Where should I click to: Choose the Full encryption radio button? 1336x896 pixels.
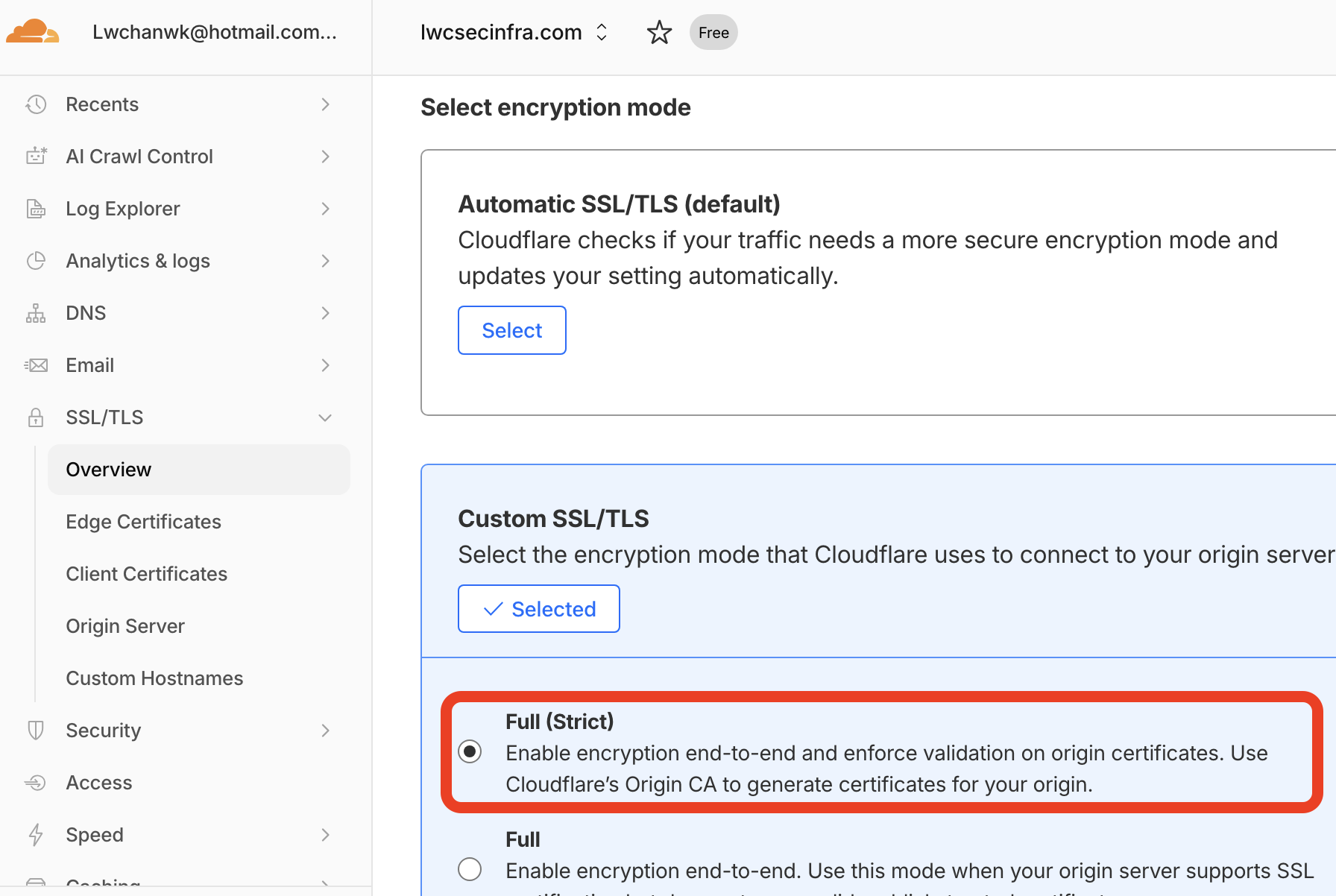[x=470, y=869]
